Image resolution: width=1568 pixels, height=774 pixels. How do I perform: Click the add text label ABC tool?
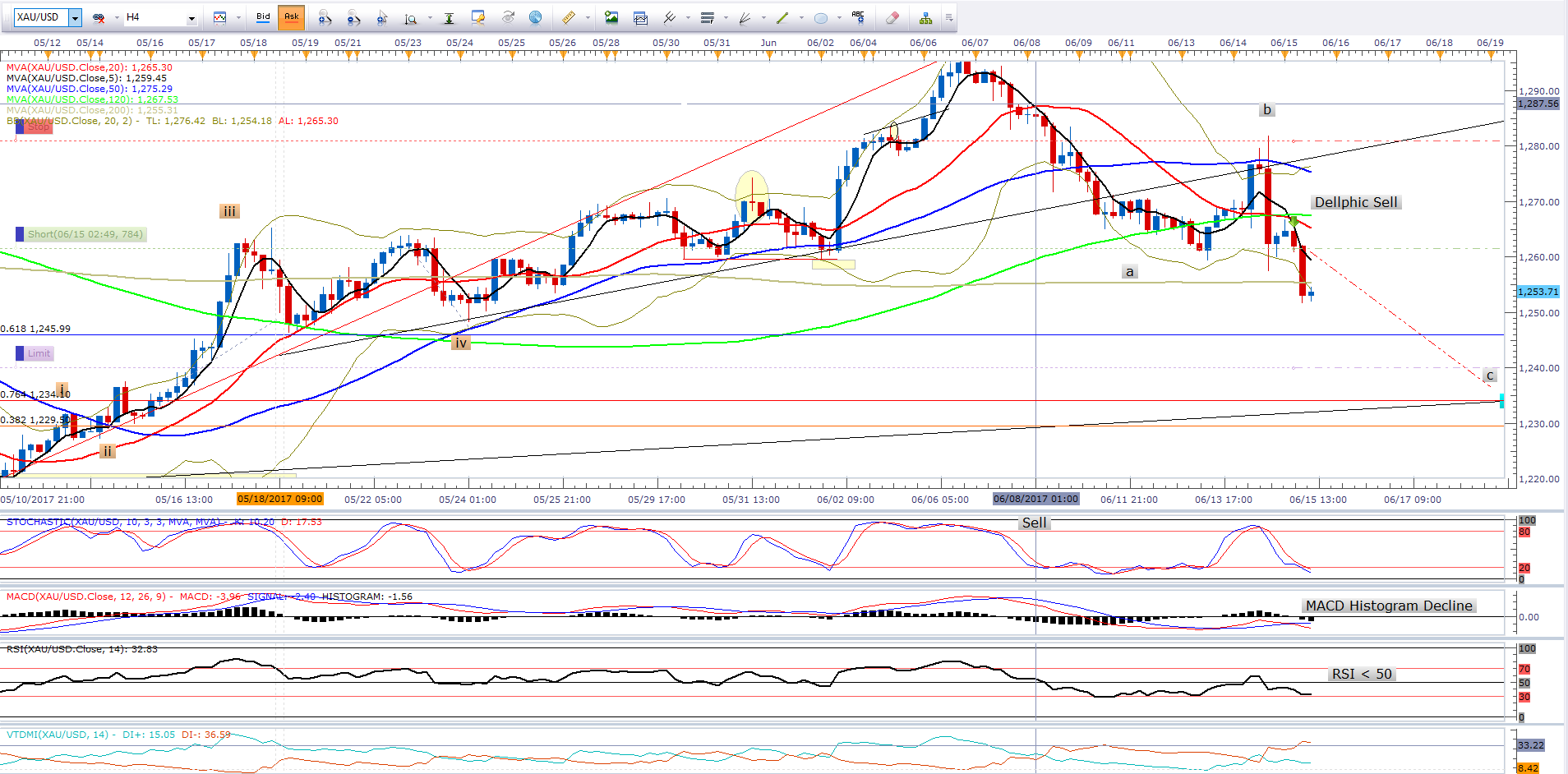coord(858,17)
